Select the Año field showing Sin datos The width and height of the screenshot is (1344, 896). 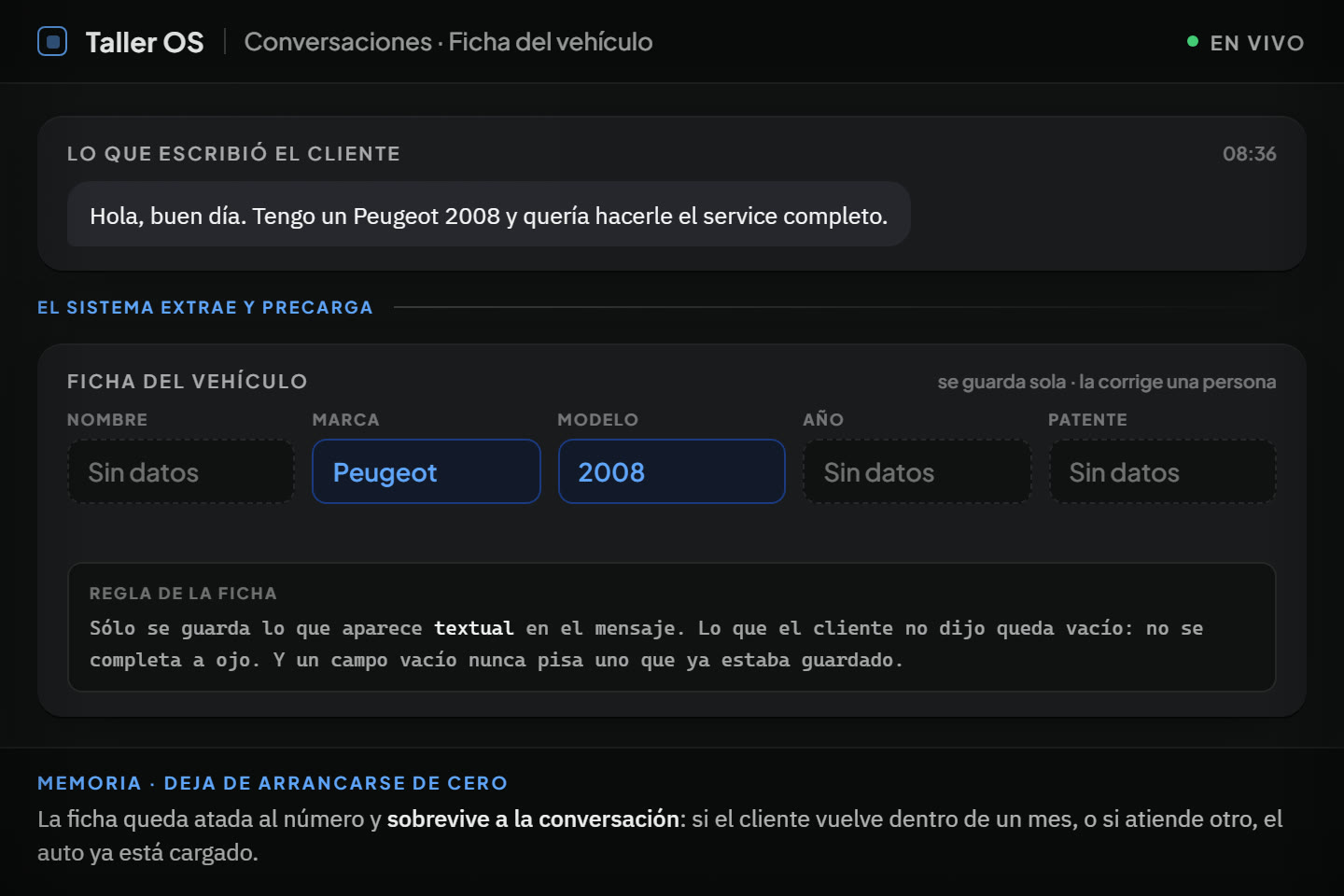pos(917,472)
